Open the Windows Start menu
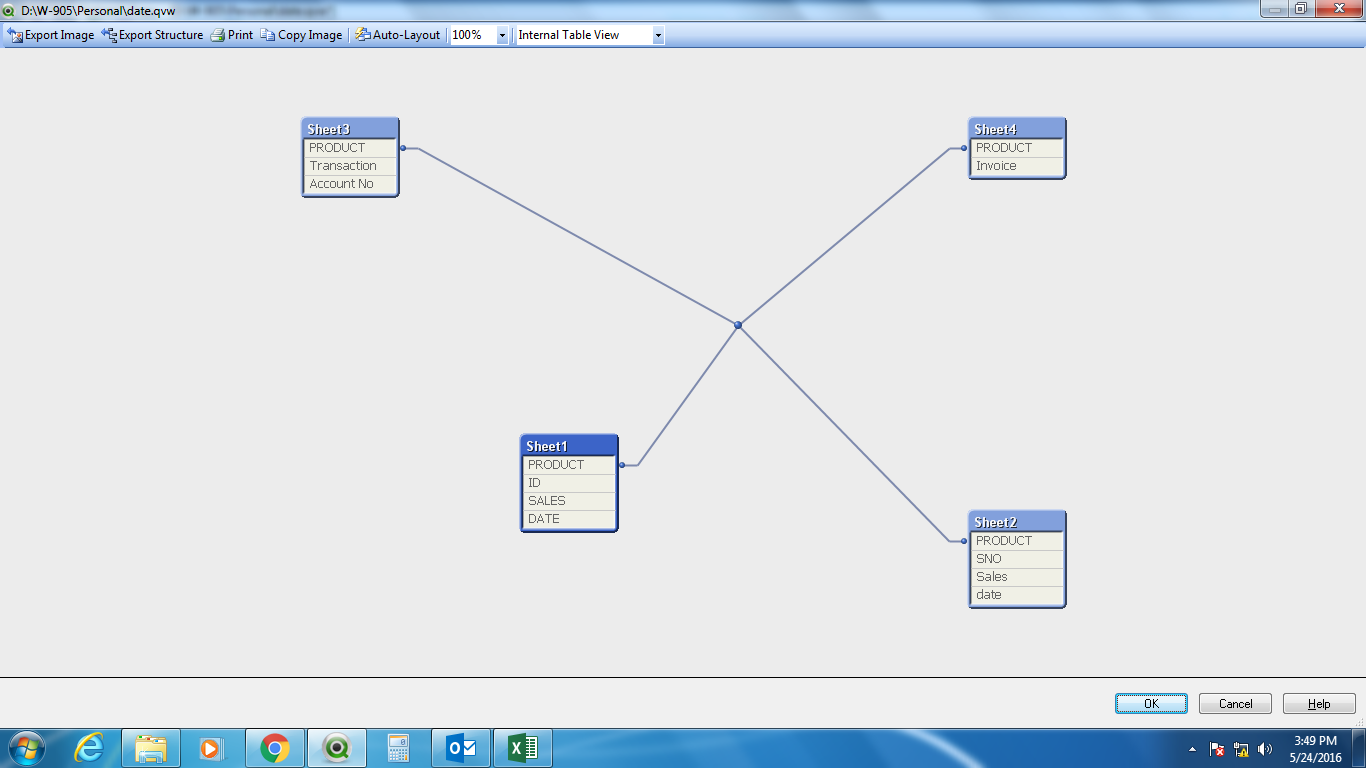This screenshot has height=768, width=1366. pyautogui.click(x=27, y=748)
